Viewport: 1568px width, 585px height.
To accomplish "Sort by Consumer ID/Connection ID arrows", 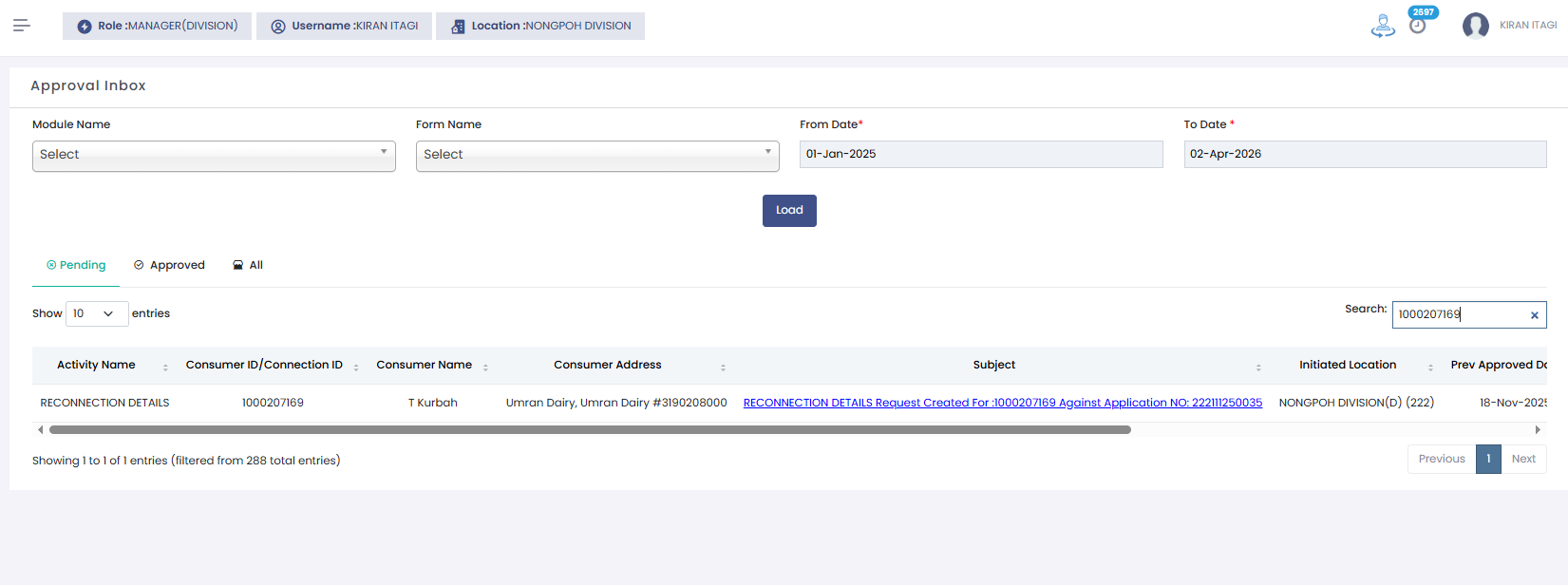I will pos(356,368).
